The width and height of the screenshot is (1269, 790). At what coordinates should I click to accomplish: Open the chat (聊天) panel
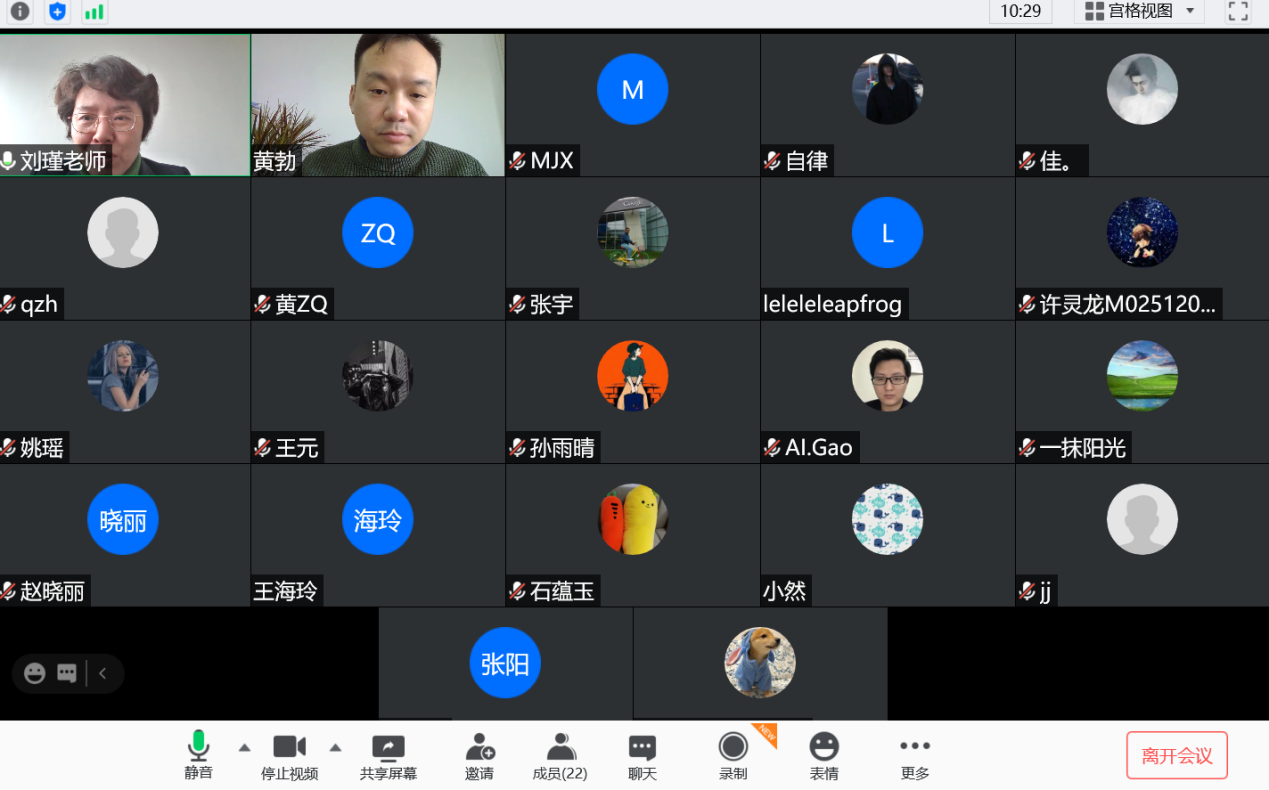tap(642, 756)
